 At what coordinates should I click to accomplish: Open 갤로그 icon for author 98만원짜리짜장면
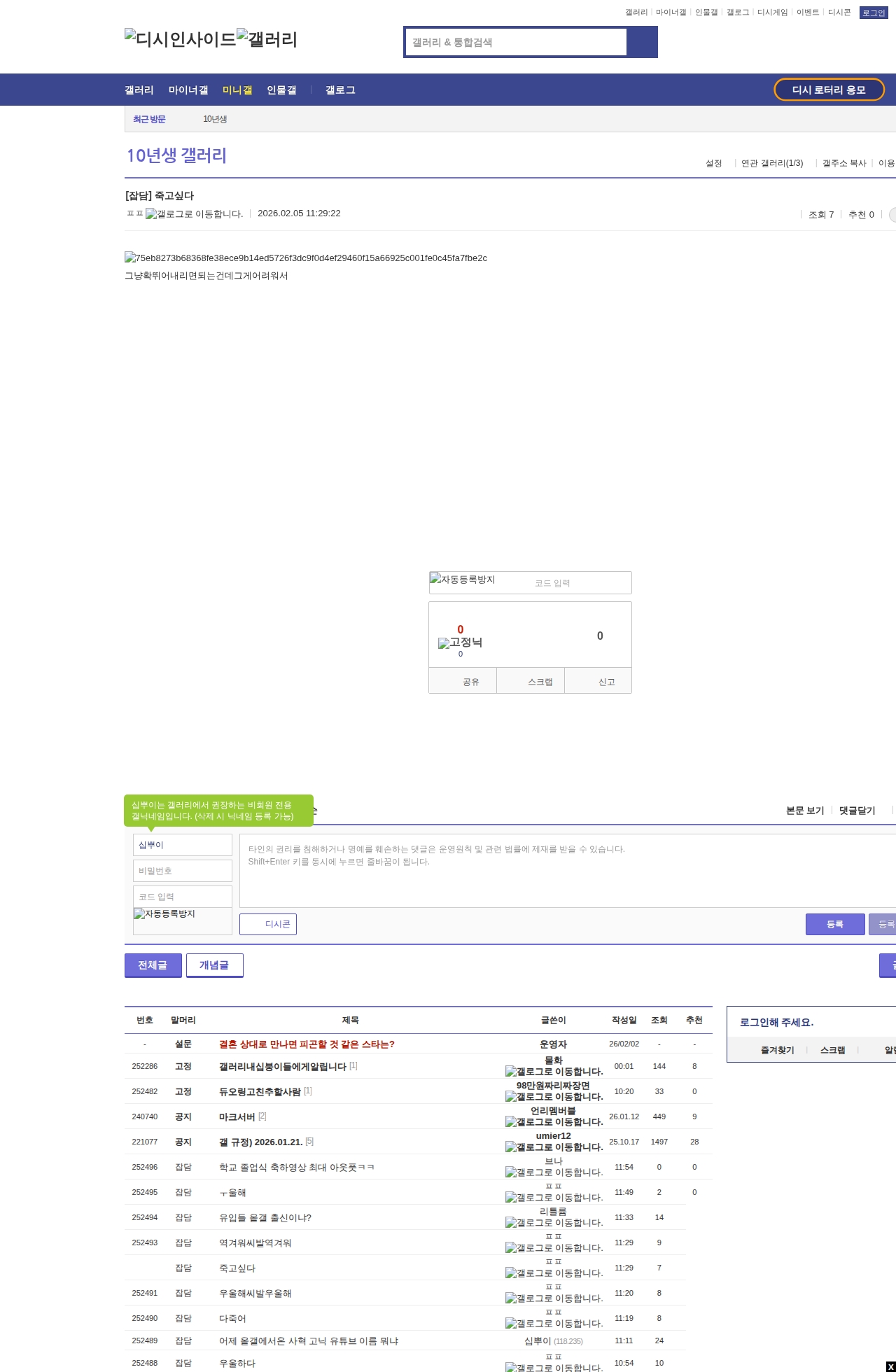pyautogui.click(x=554, y=1097)
